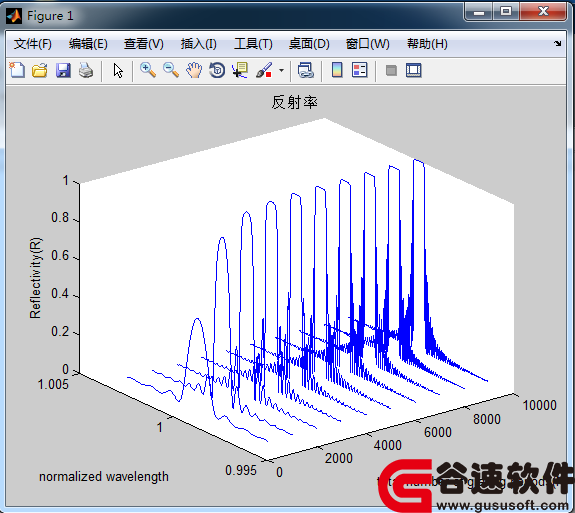Select the Brush data tool
The height and width of the screenshot is (513, 575).
[264, 70]
